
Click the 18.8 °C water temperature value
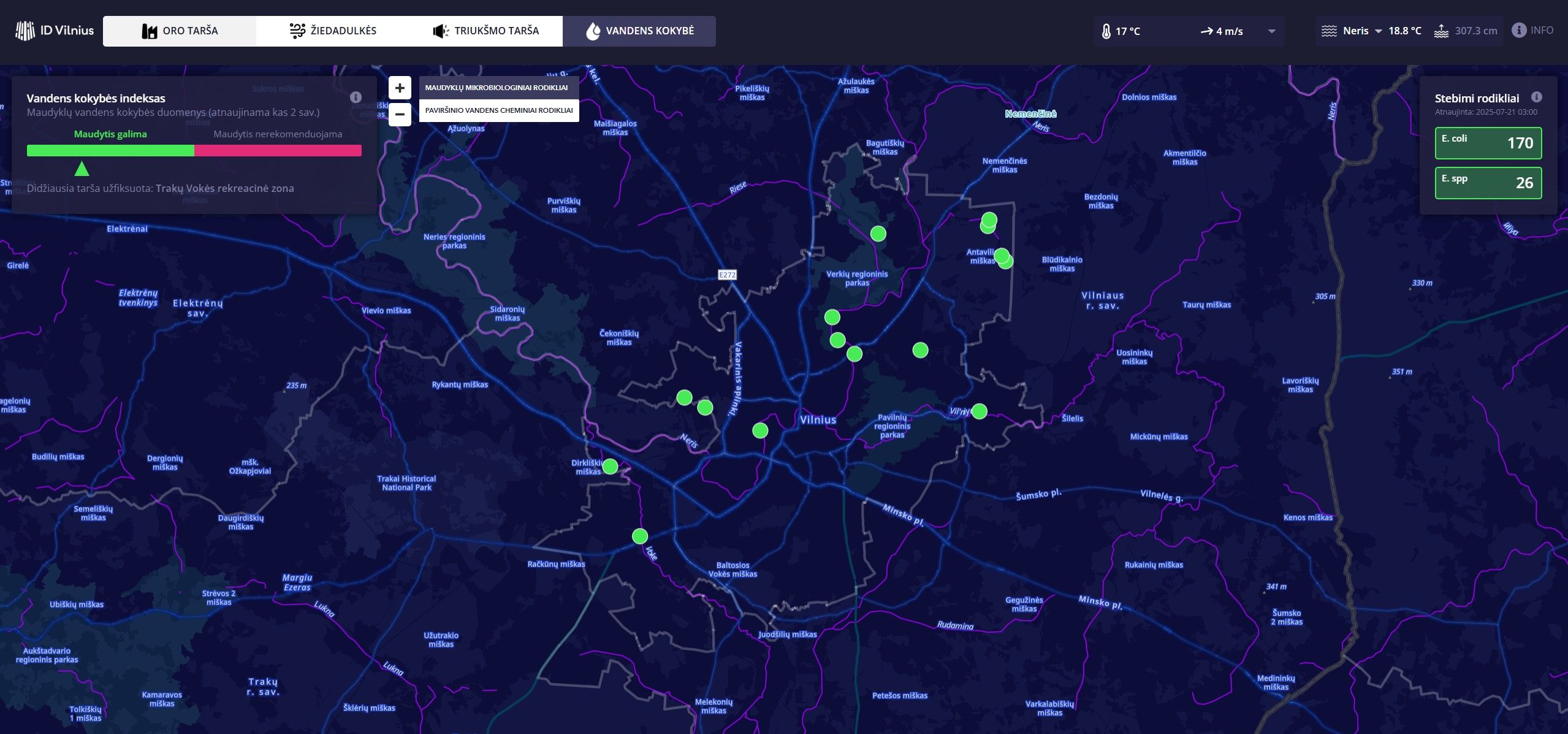click(x=1404, y=31)
